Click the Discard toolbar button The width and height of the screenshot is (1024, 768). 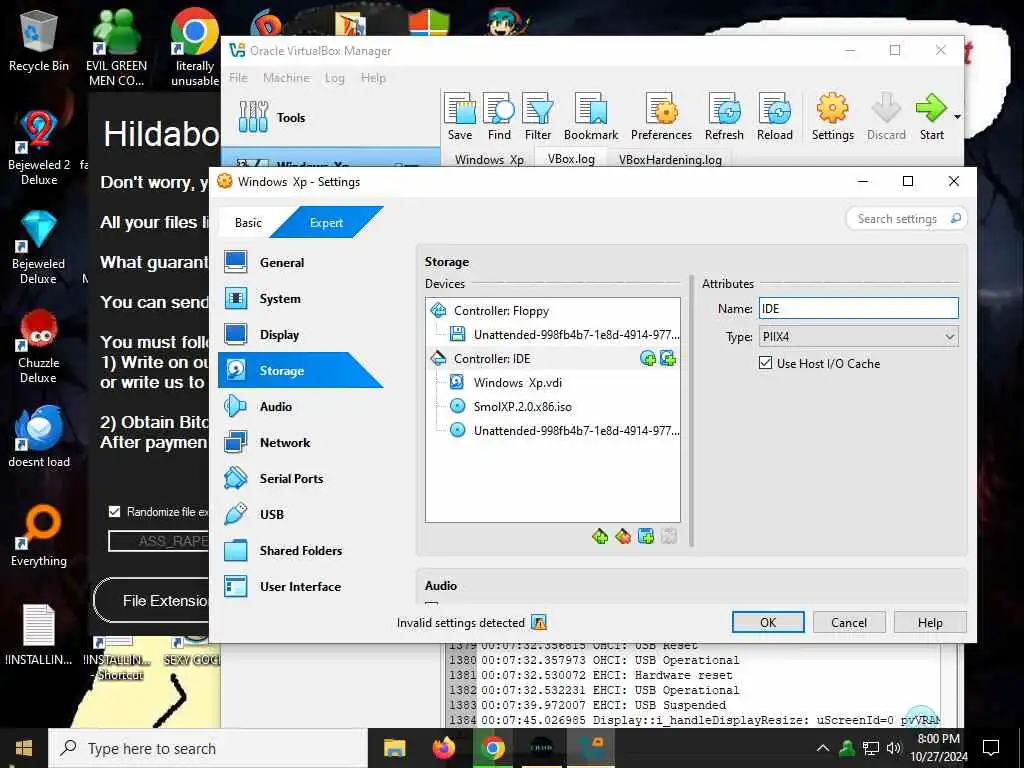886,116
